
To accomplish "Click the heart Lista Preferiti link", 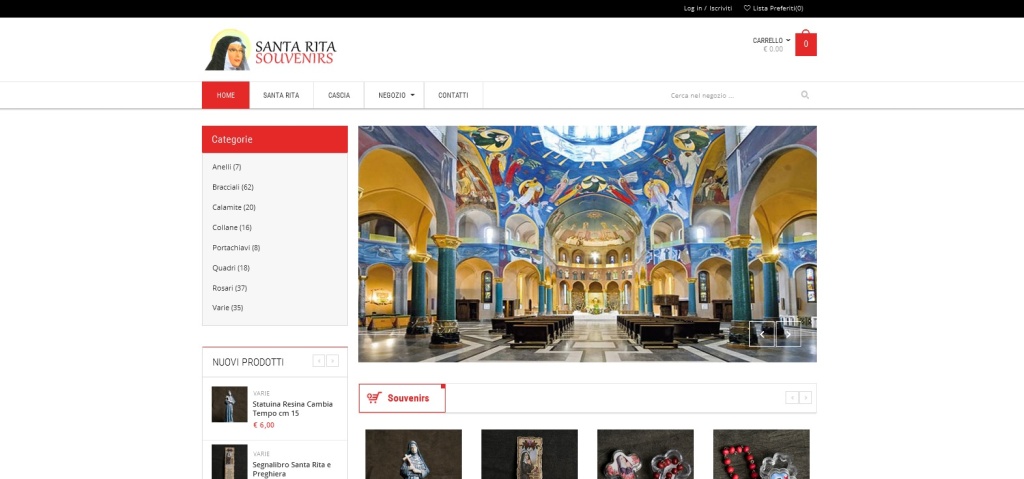I will pos(773,8).
